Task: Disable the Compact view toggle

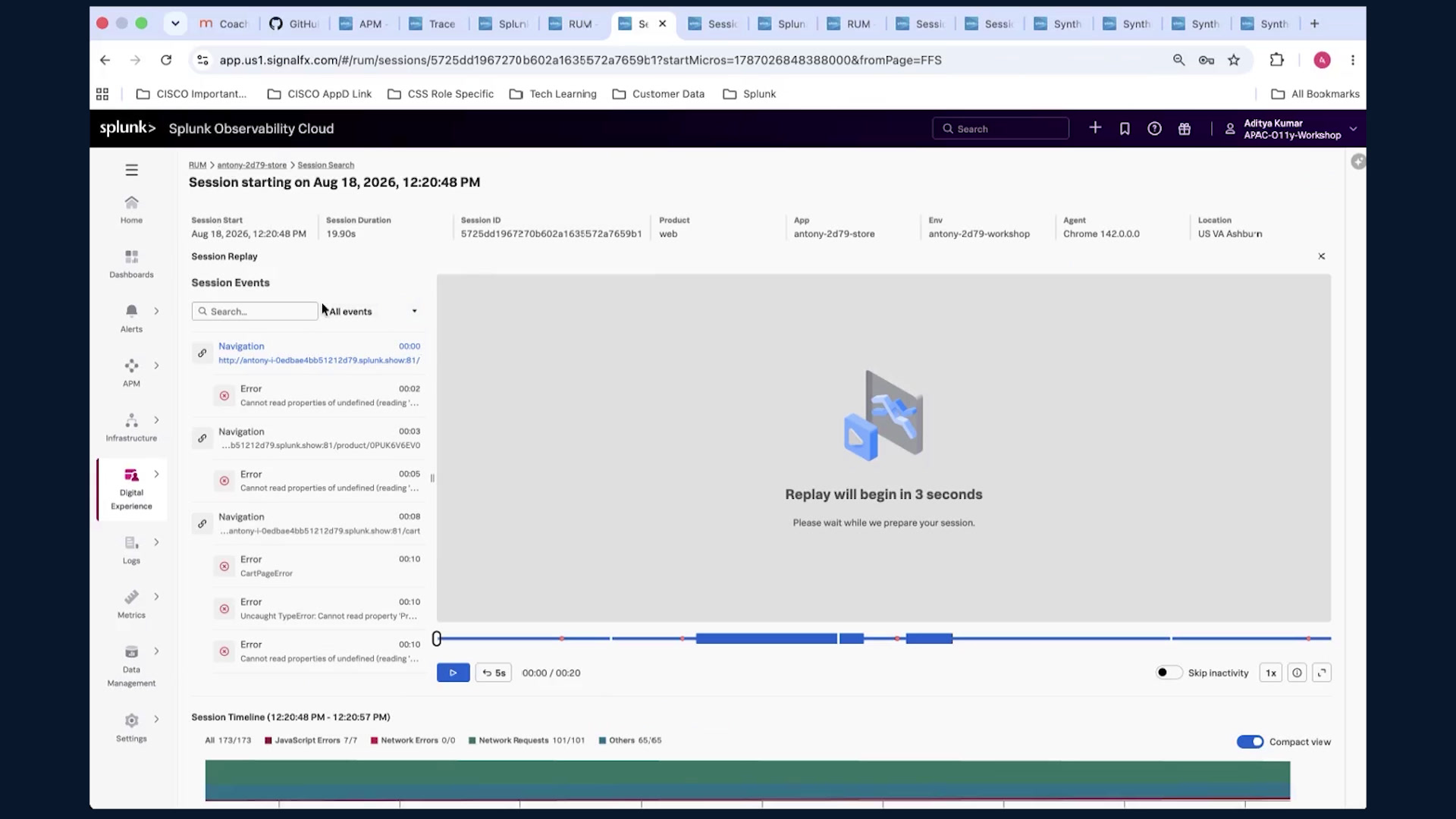Action: [1250, 742]
